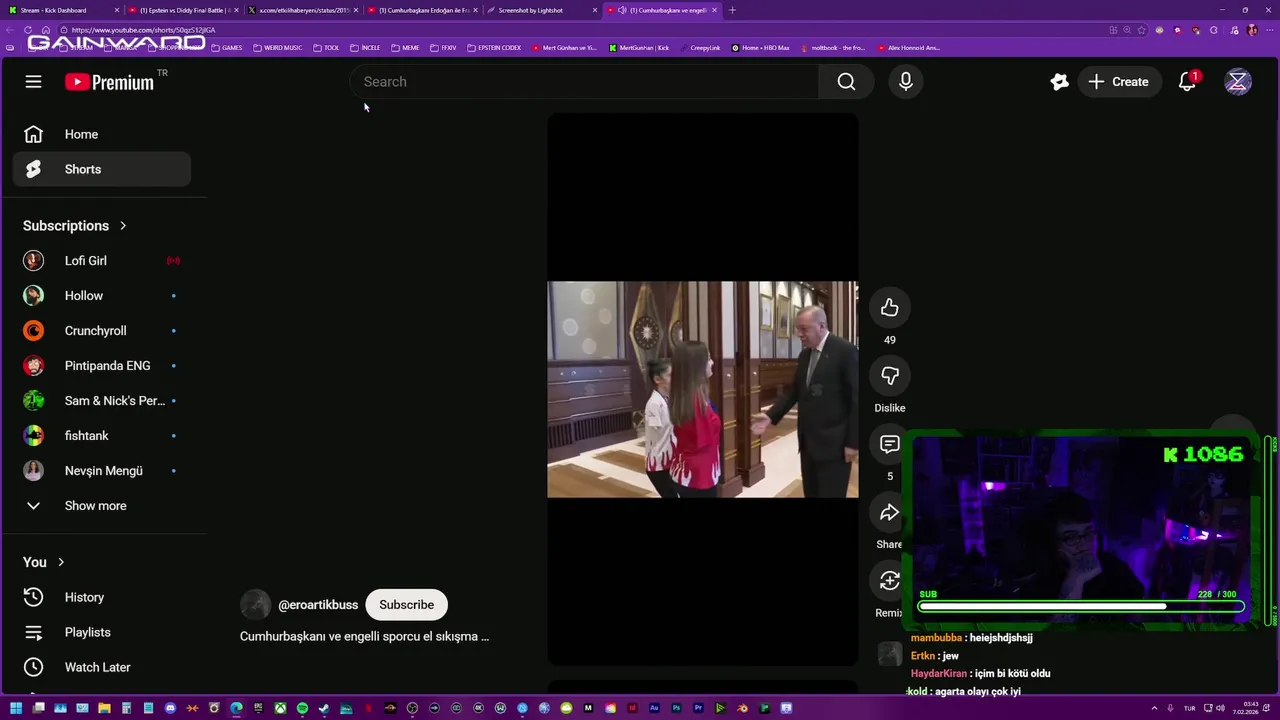This screenshot has width=1280, height=720.
Task: Switch to Epstein vs Diddy Final Battle tab
Action: point(183,10)
